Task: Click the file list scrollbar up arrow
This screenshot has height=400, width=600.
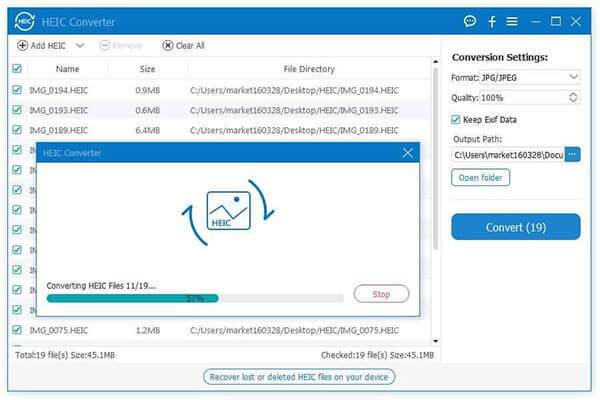Action: [435, 62]
